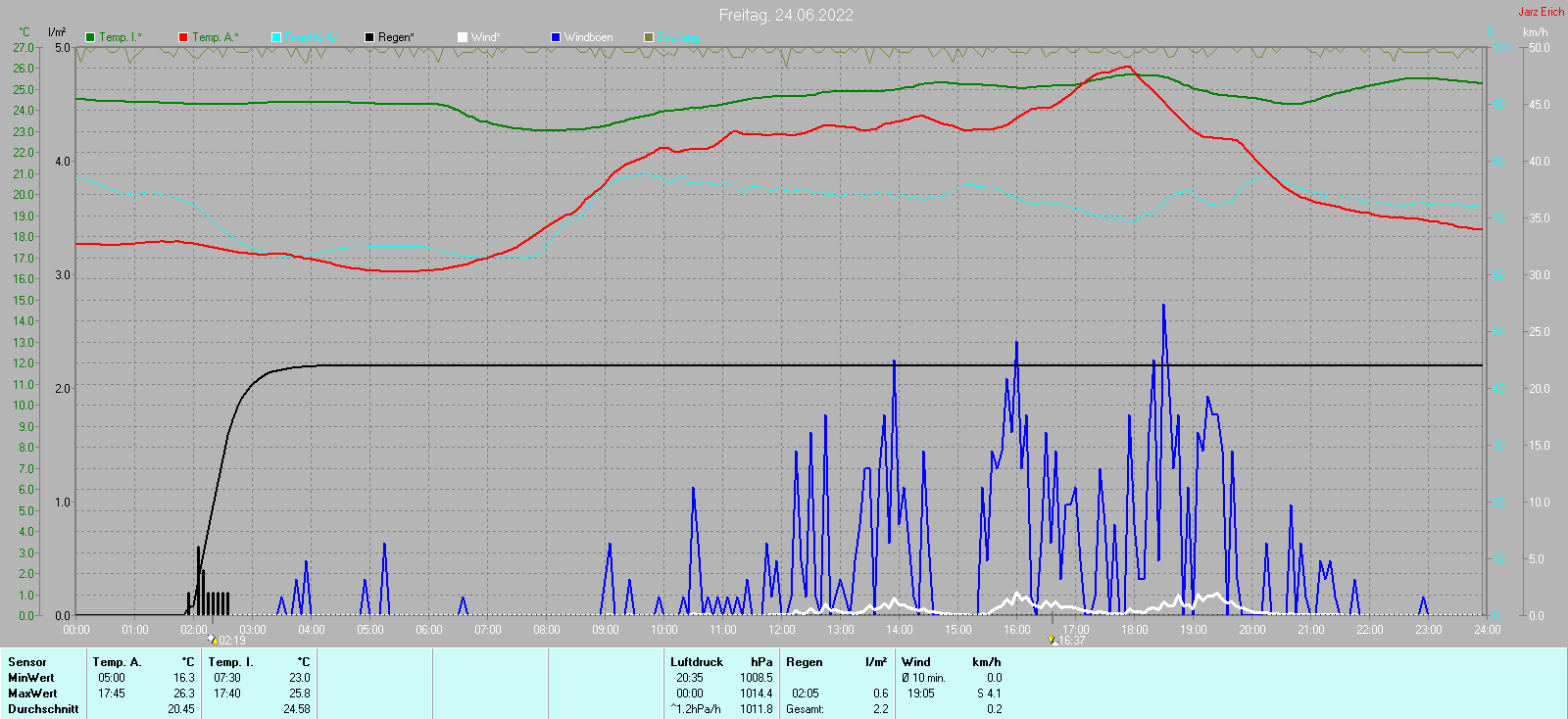The width and height of the screenshot is (1568, 719).
Task: Click the olive Empfang legend square
Action: (649, 37)
